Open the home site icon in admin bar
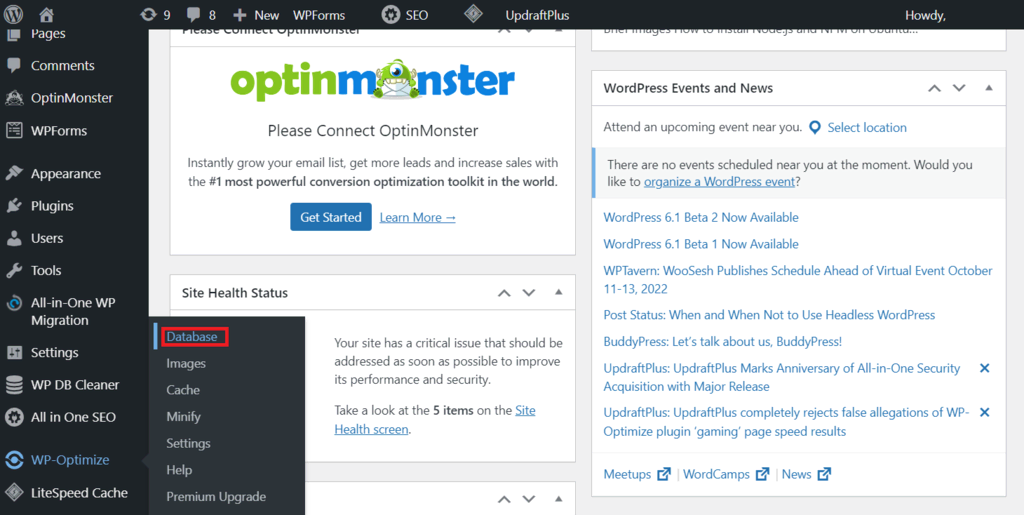1024x515 pixels. tap(45, 14)
